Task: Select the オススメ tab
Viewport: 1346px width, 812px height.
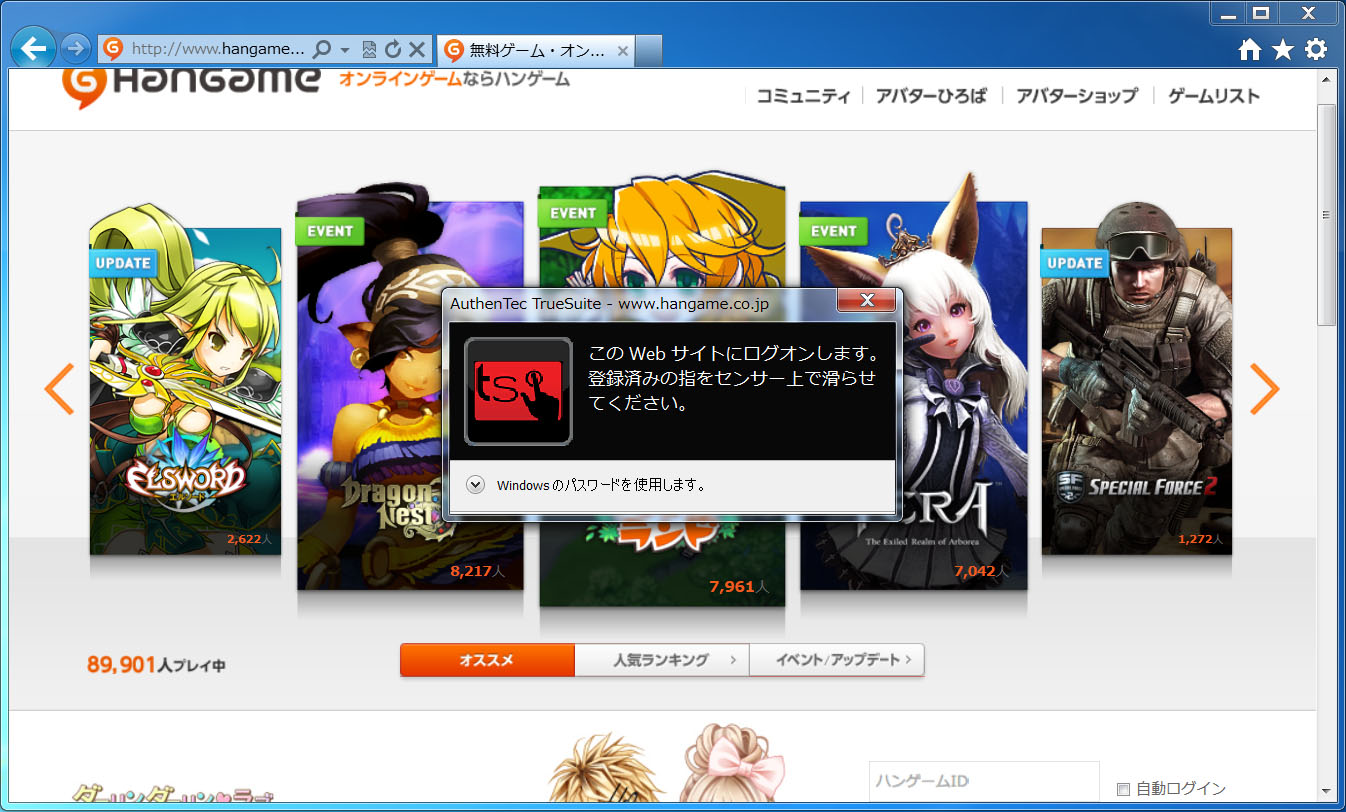Action: [487, 660]
